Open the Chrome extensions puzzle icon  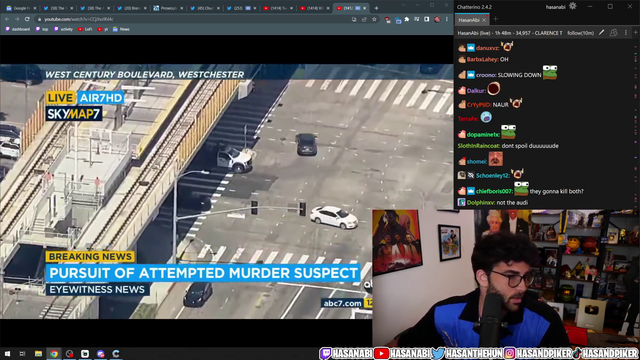point(407,19)
